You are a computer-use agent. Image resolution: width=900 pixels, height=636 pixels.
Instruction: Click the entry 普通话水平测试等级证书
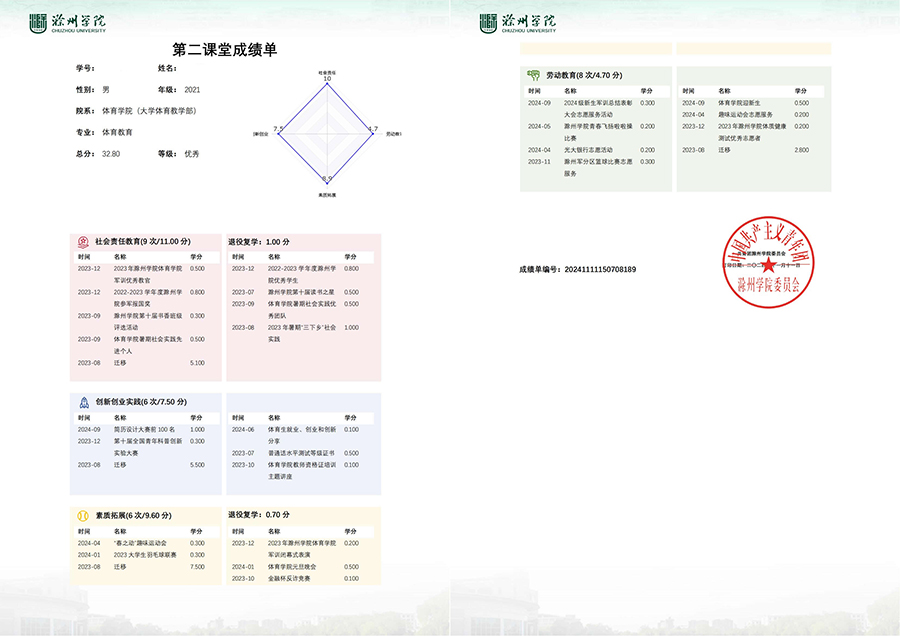pyautogui.click(x=301, y=453)
